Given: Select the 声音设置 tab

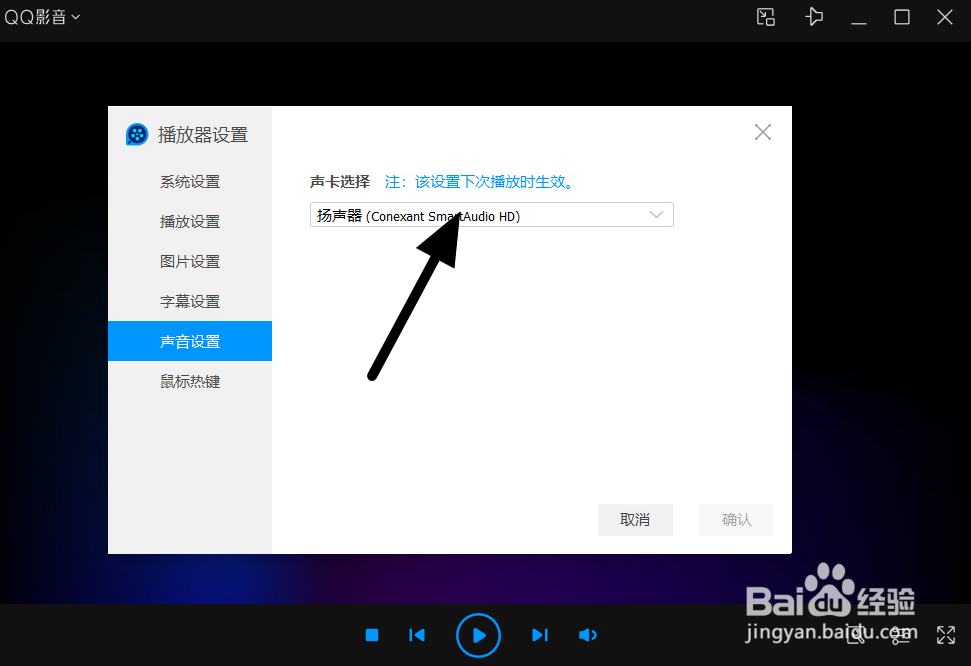Looking at the screenshot, I should (189, 341).
